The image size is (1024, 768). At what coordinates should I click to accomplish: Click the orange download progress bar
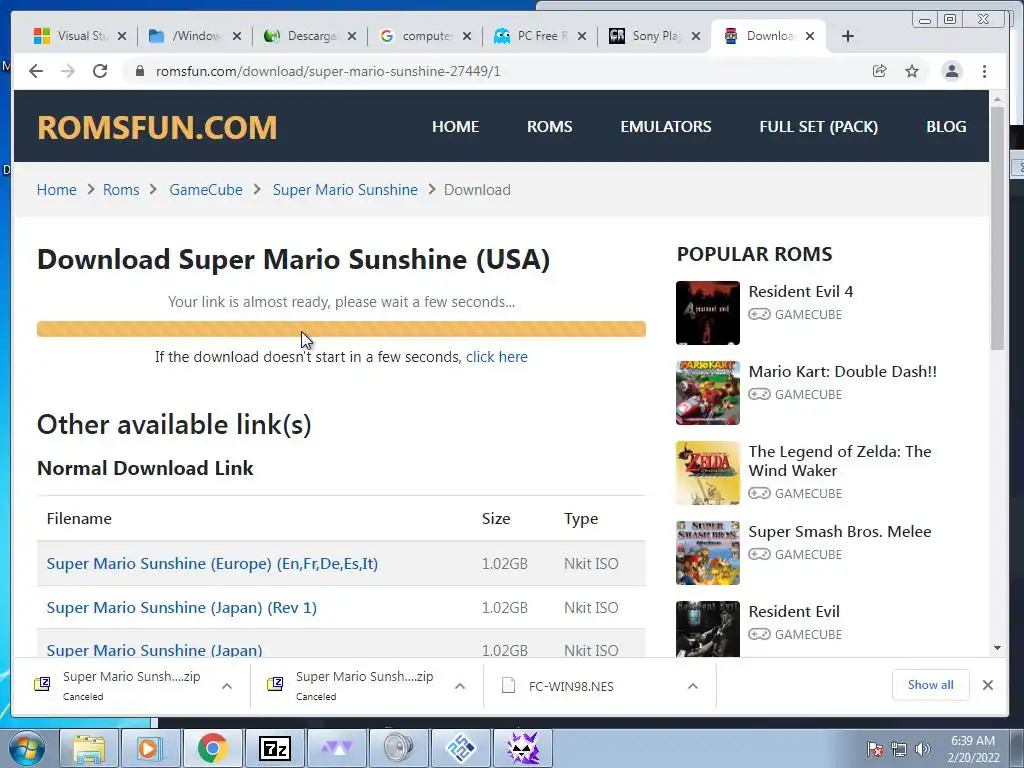pos(341,328)
